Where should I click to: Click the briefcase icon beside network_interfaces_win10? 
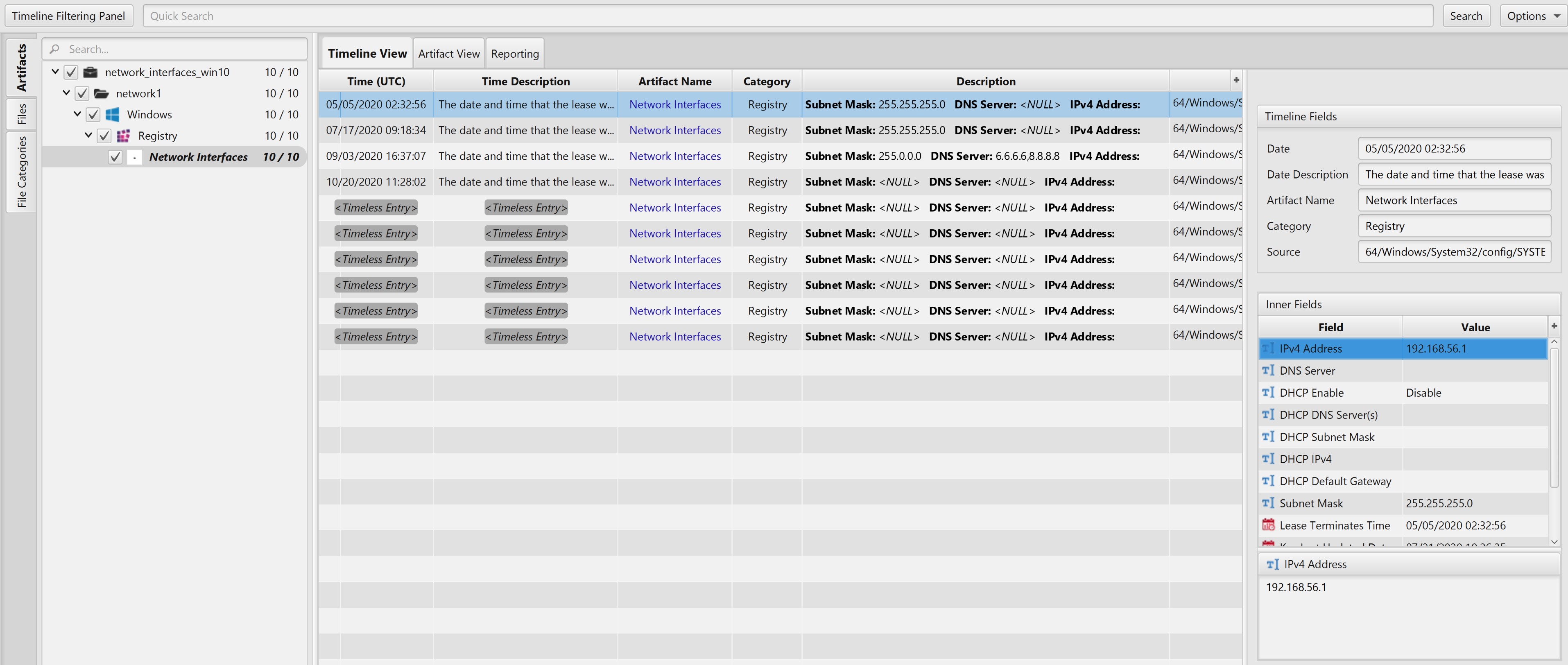[x=90, y=72]
